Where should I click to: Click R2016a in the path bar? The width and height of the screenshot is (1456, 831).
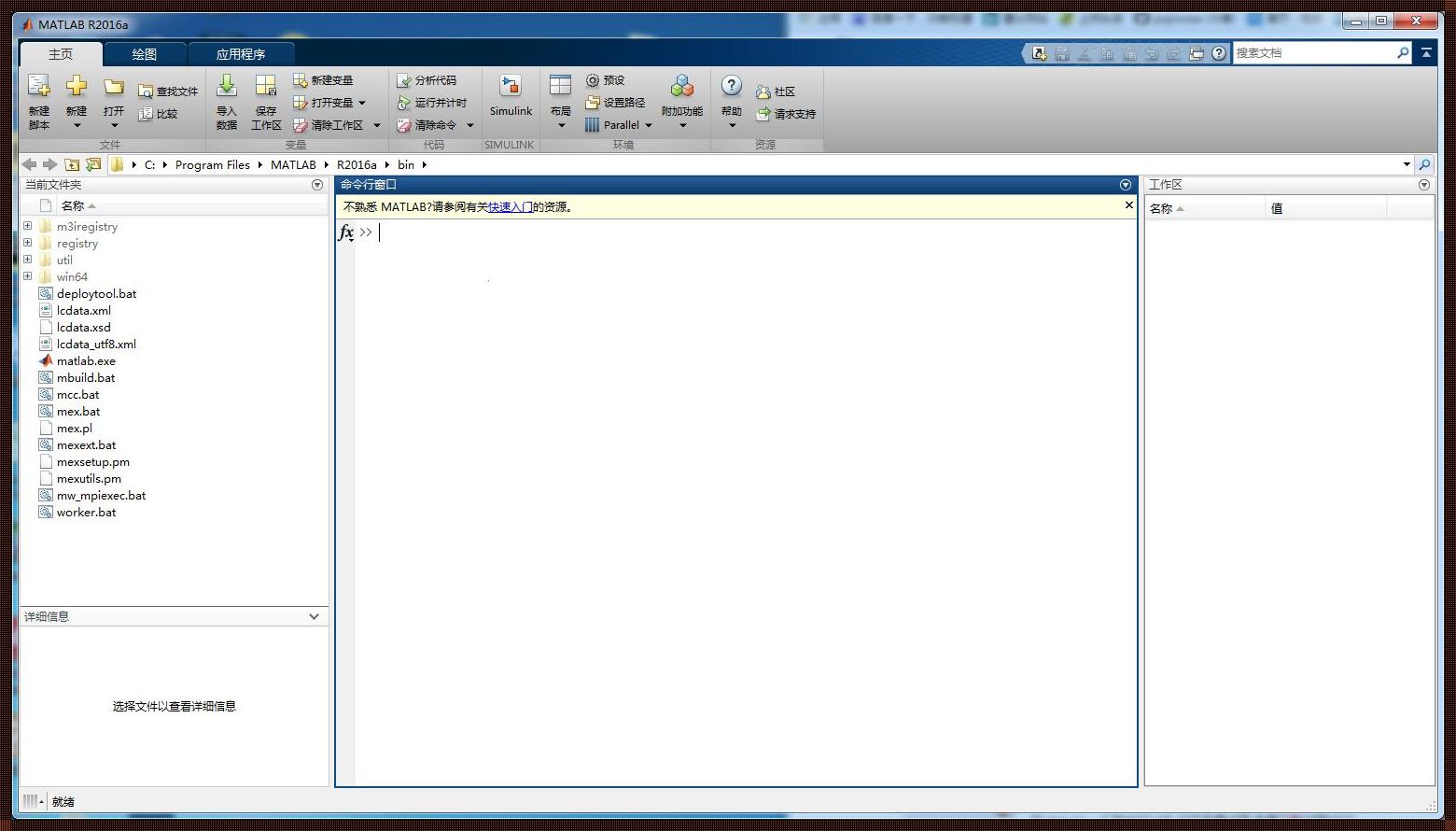tap(357, 164)
